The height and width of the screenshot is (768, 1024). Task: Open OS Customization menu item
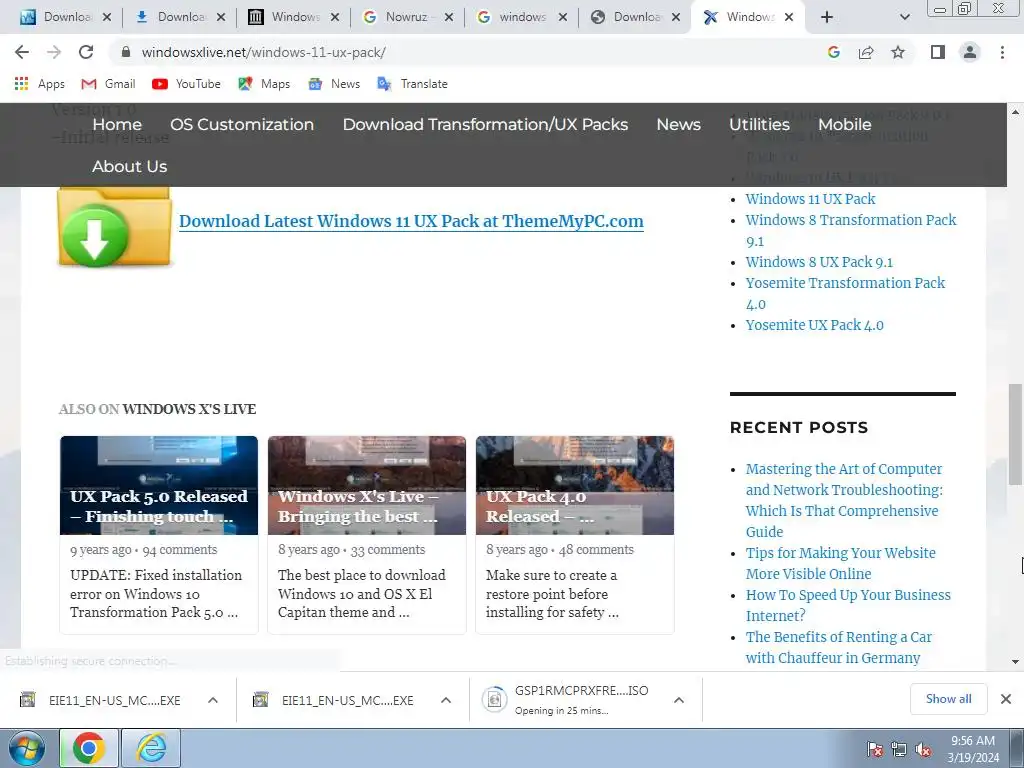tap(242, 124)
